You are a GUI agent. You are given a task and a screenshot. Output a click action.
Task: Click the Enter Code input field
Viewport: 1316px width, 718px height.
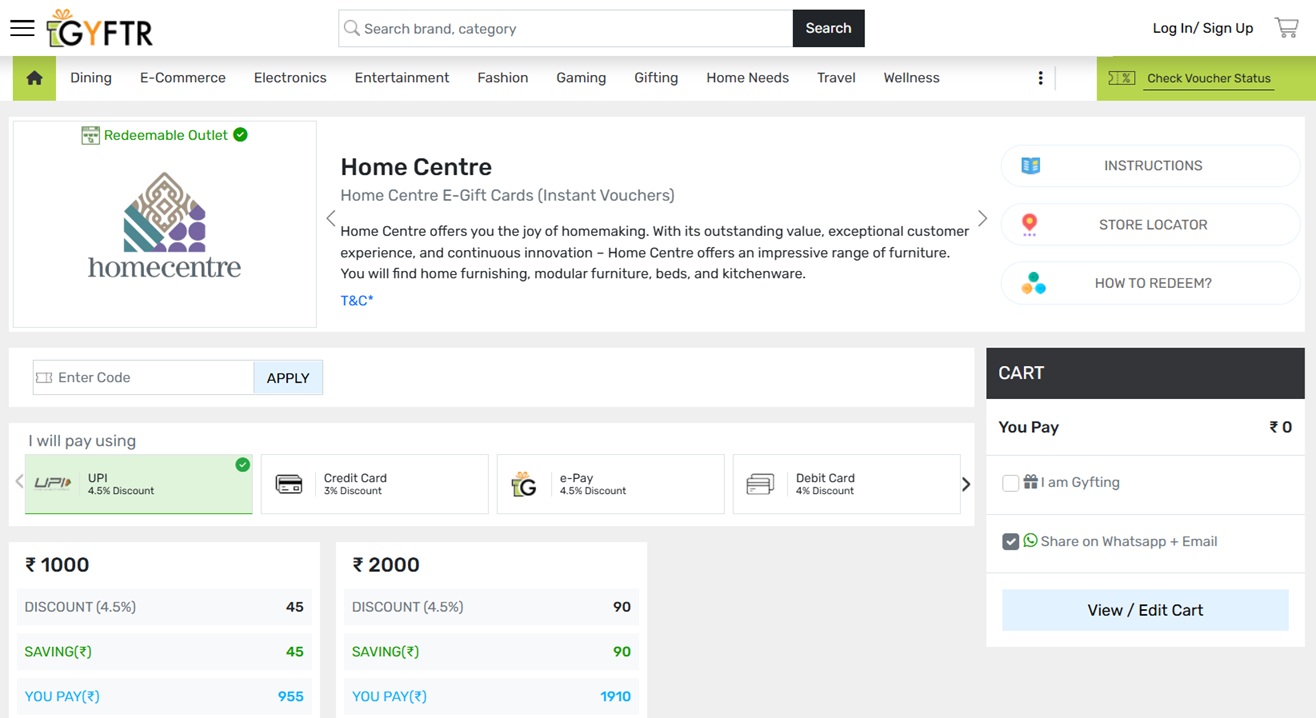[x=150, y=378]
